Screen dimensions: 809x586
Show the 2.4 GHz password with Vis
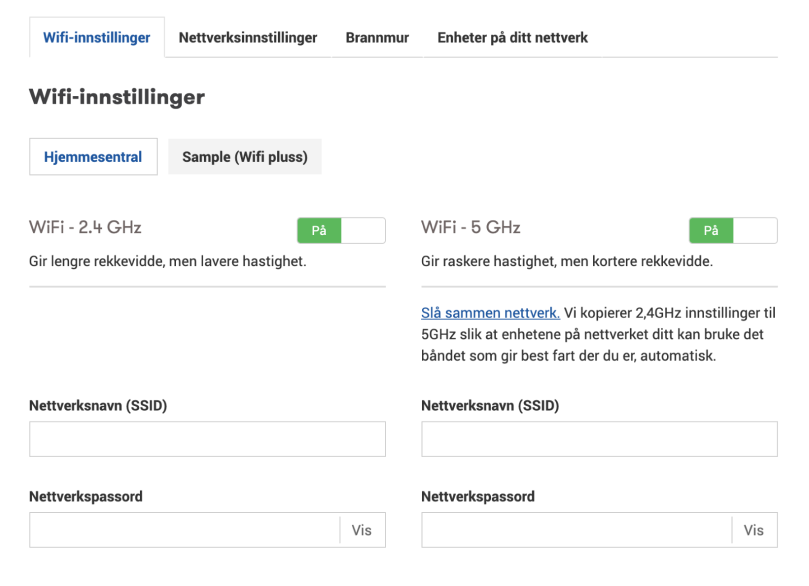coord(362,530)
